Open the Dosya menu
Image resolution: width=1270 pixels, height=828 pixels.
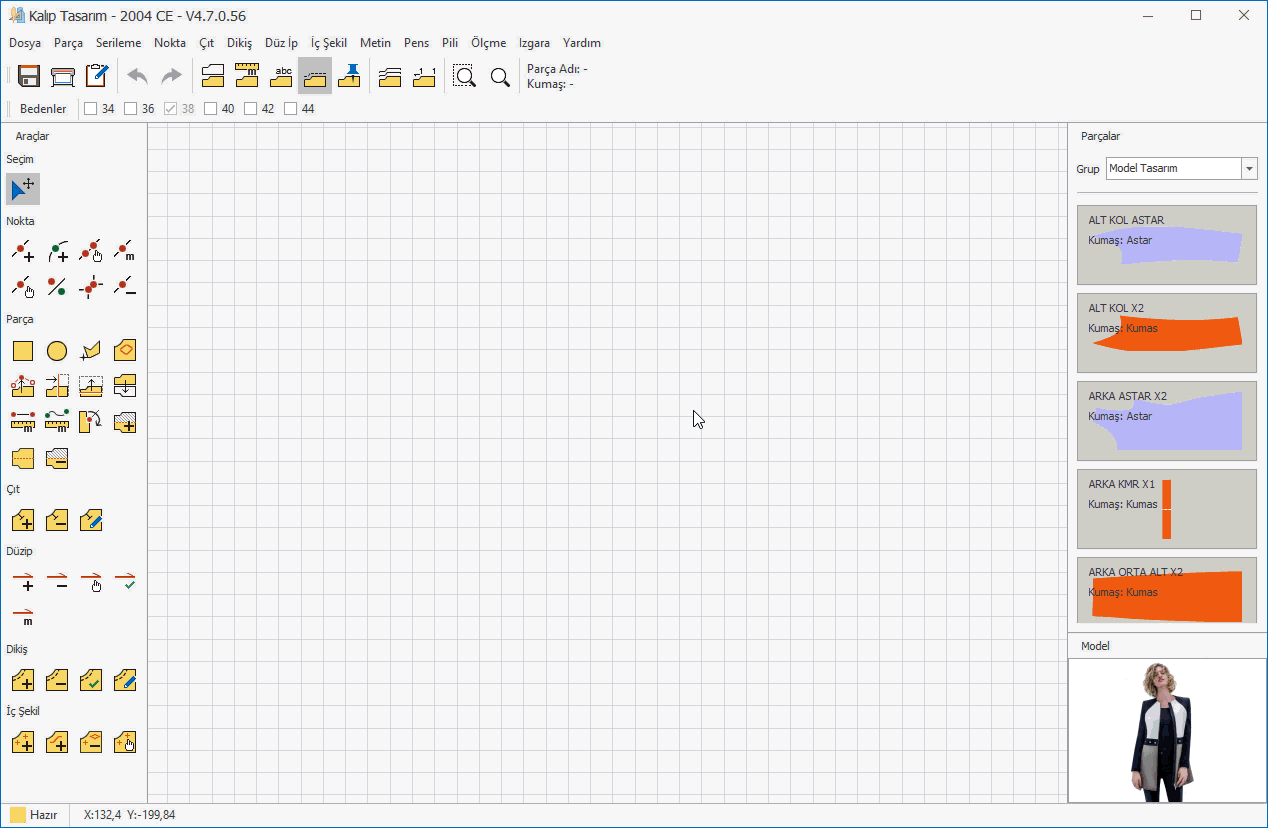(x=25, y=43)
